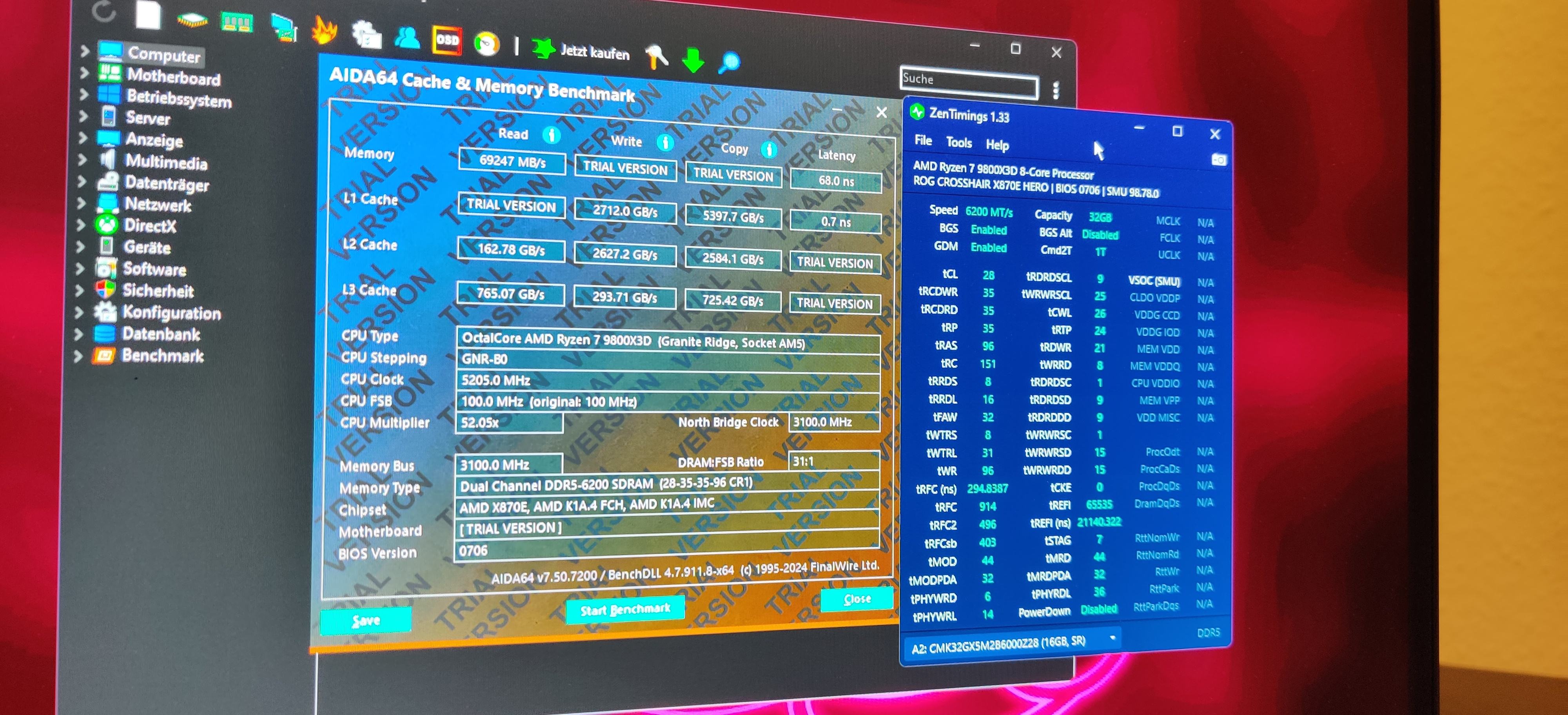Image resolution: width=1568 pixels, height=715 pixels.
Task: Click the Save button
Action: point(366,620)
